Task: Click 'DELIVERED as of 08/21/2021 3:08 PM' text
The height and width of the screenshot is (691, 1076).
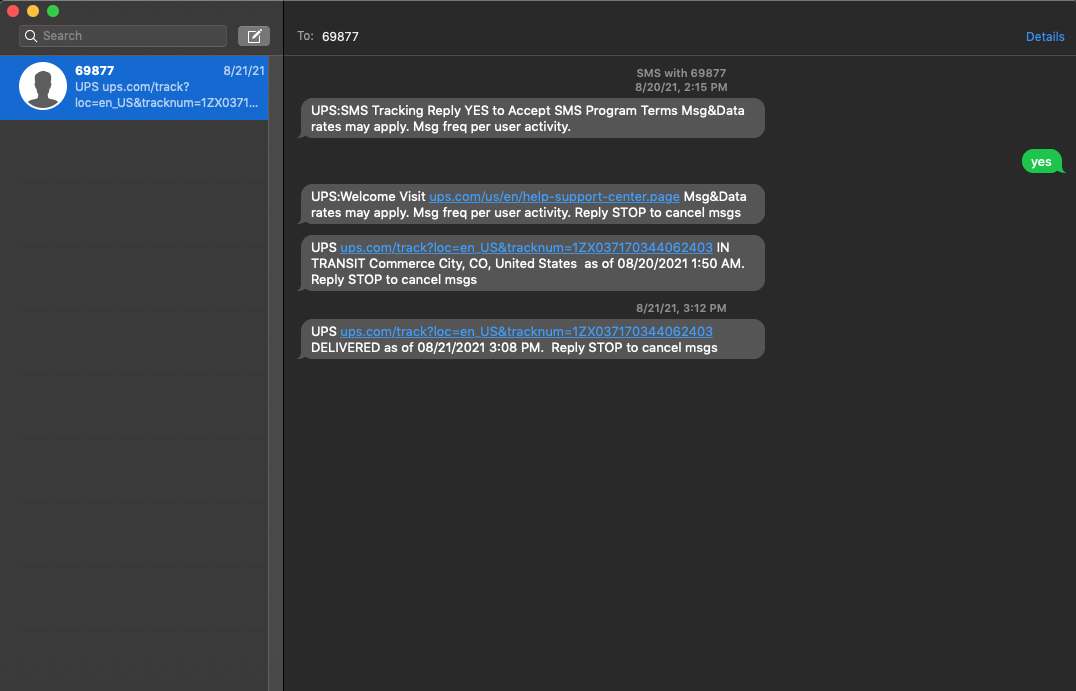Action: pos(426,348)
